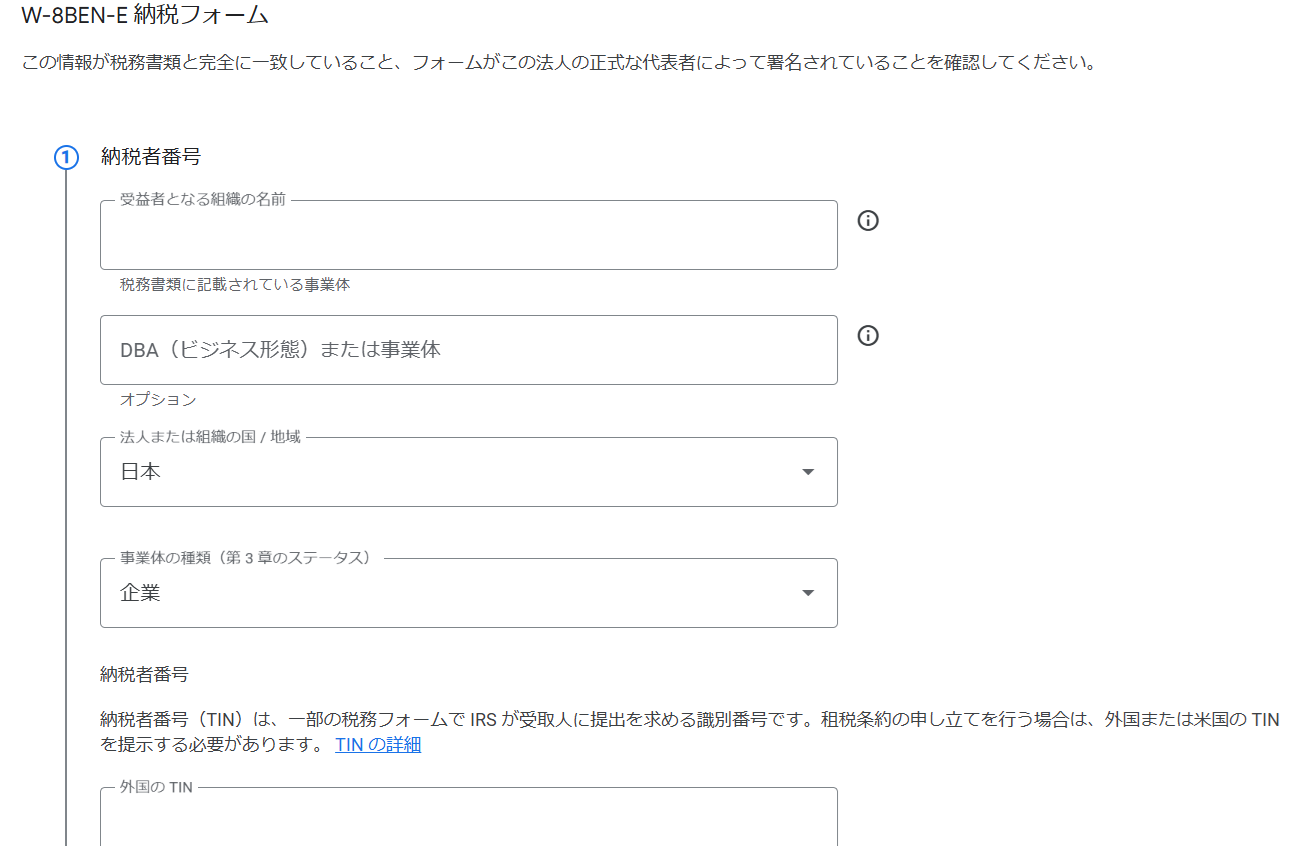Click the W-8BEN-E 納税フォーム heading
The image size is (1309, 846).
pos(145,15)
